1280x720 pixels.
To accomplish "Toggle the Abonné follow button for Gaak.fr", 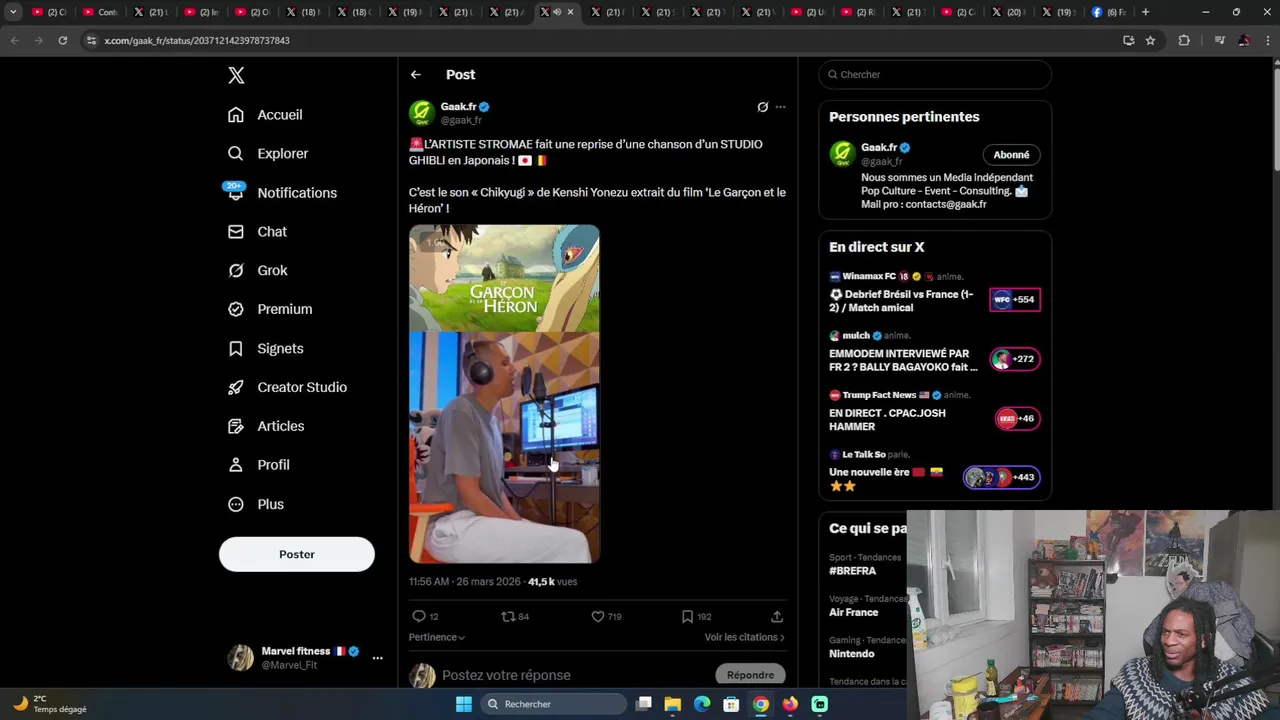I will (1011, 155).
